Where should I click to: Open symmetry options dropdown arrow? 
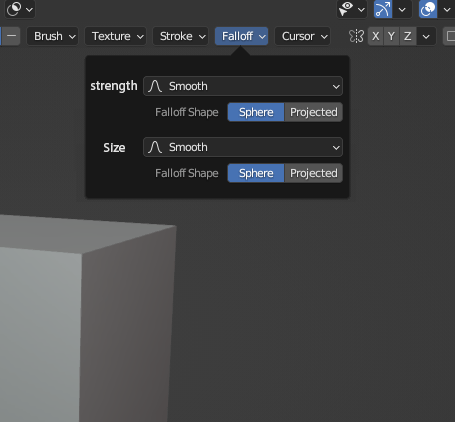(426, 36)
